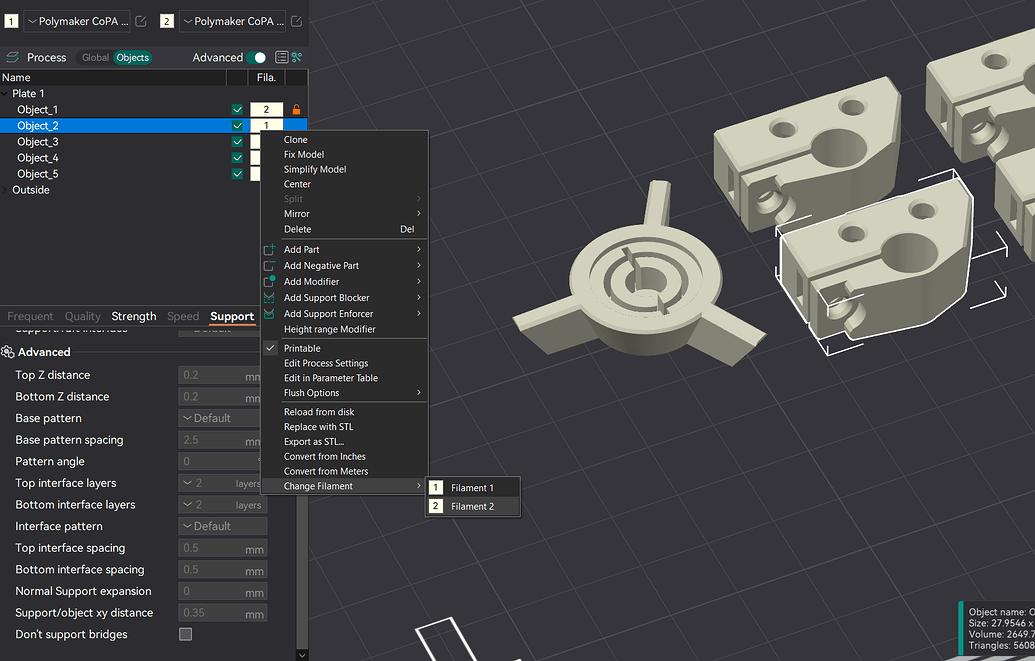Open the filament 2 Polymaker CoPA dropdown

click(232, 21)
